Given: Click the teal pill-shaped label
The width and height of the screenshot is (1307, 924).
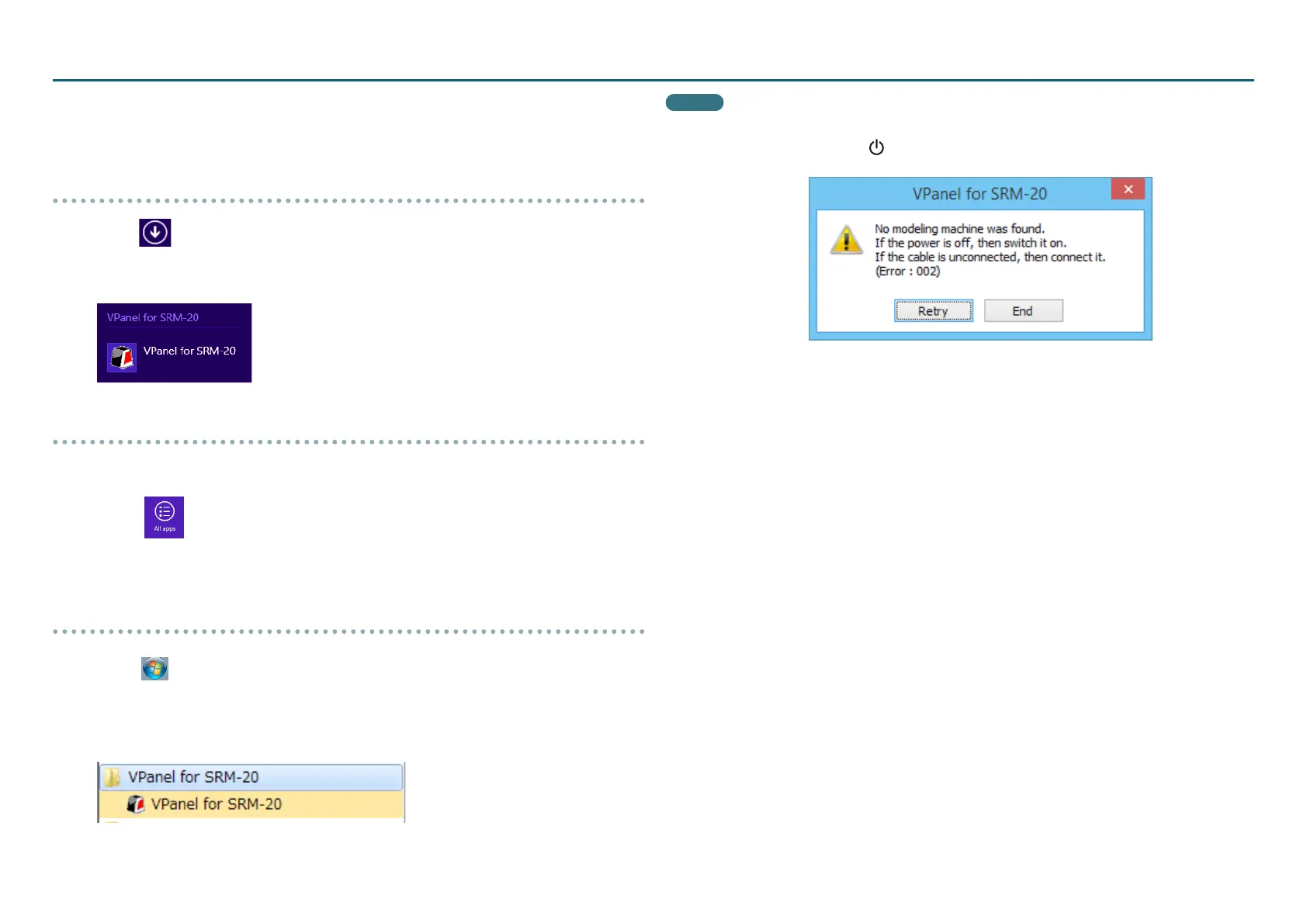Looking at the screenshot, I should click(x=695, y=102).
